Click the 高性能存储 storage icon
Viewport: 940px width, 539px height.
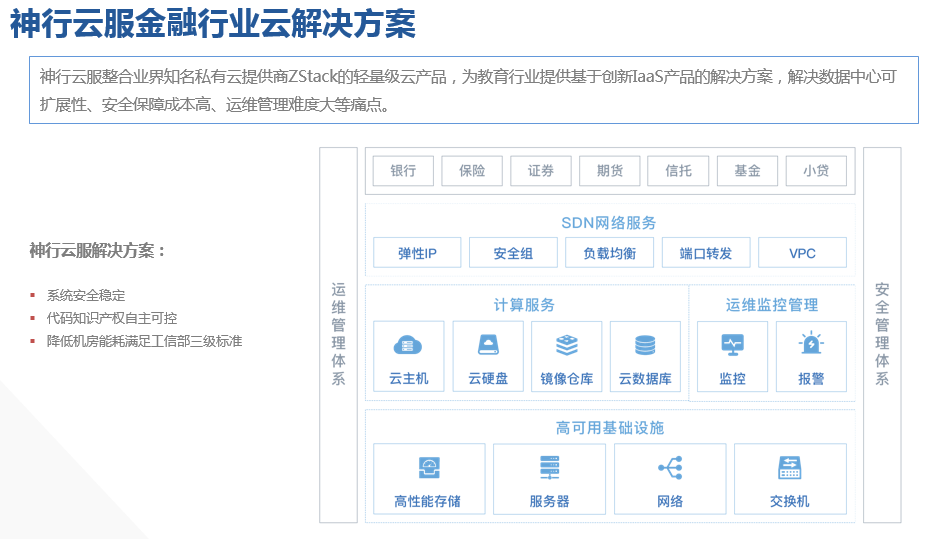tap(428, 467)
